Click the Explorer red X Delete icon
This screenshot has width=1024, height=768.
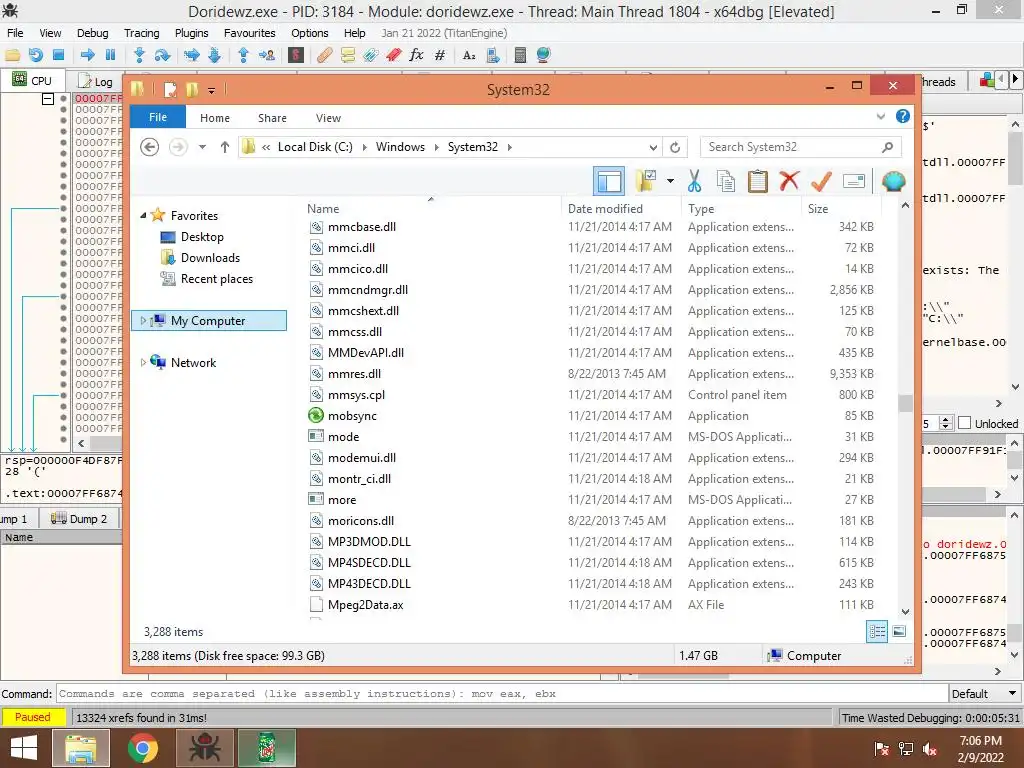(789, 180)
